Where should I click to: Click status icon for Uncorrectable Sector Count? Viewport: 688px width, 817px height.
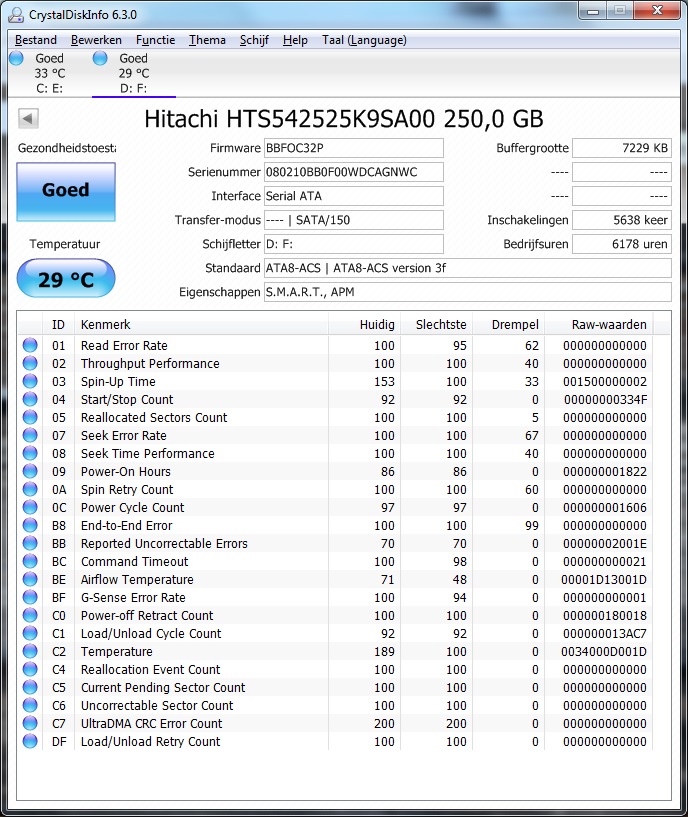pyautogui.click(x=30, y=704)
